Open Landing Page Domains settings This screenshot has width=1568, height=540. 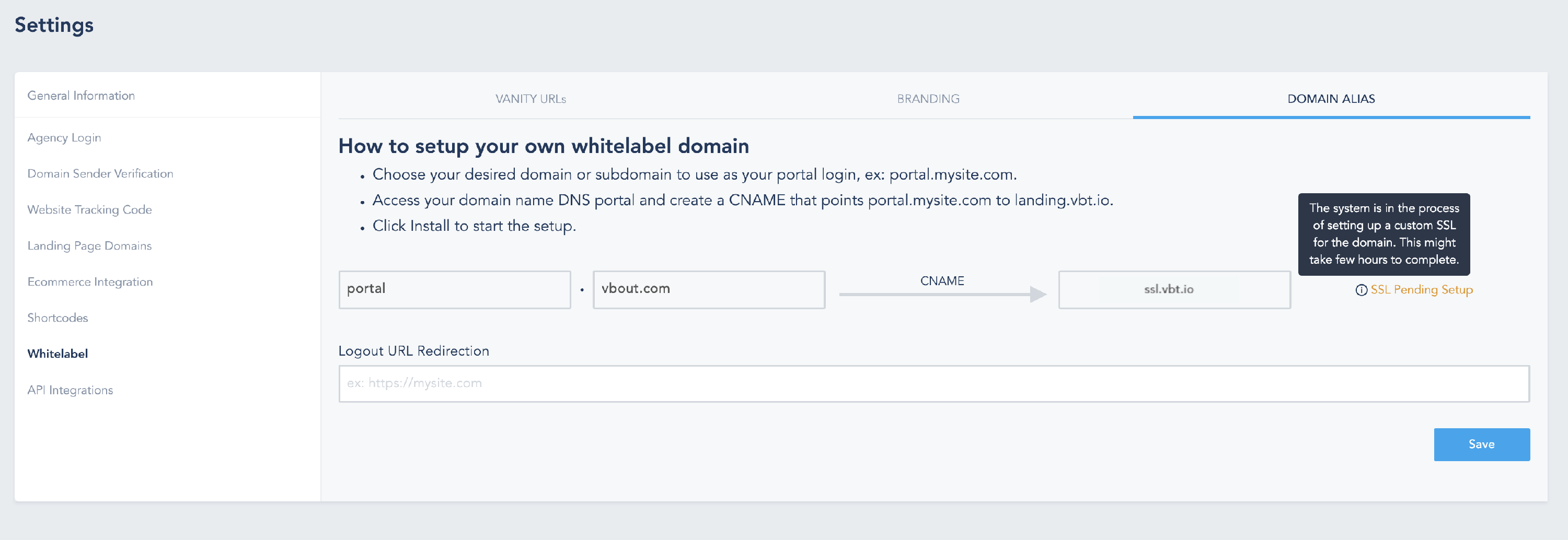pos(89,245)
